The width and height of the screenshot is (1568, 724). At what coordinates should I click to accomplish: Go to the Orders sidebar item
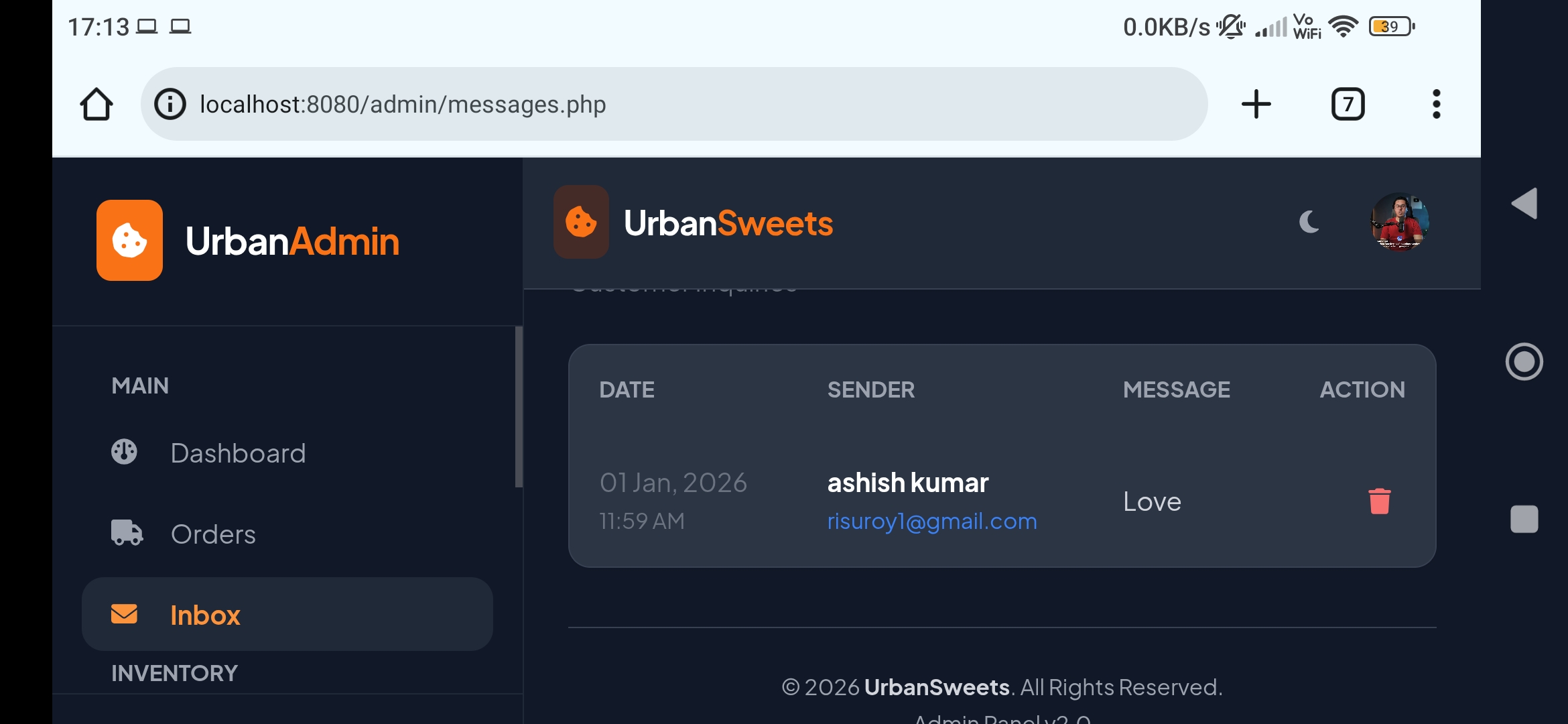(x=212, y=534)
